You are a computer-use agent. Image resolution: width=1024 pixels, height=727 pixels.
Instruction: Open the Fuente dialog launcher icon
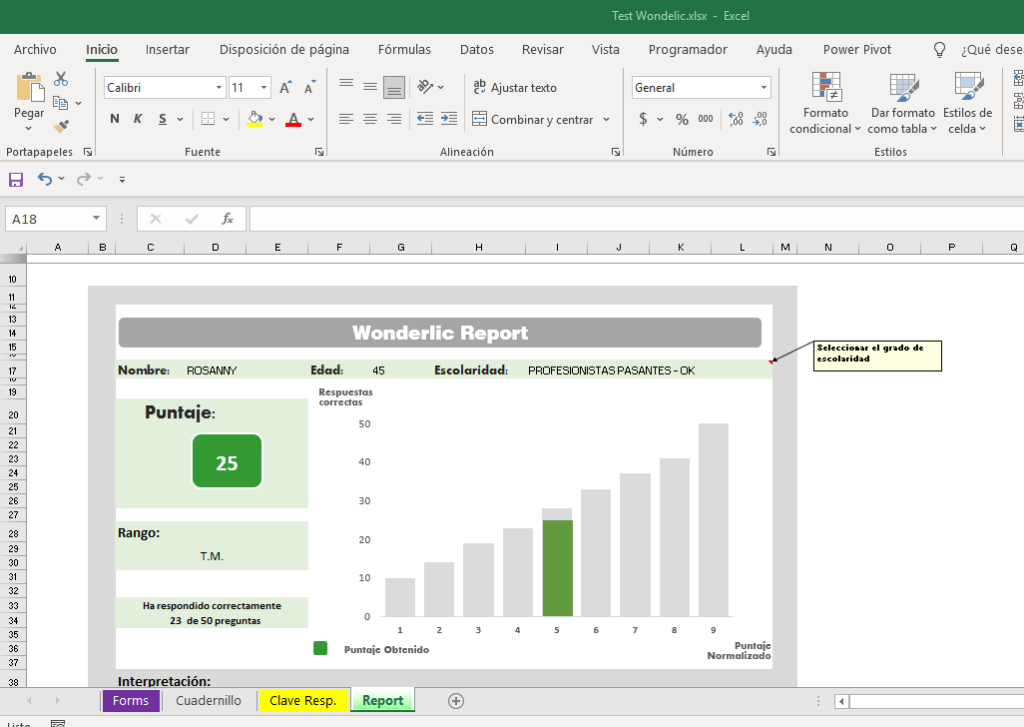pyautogui.click(x=319, y=152)
